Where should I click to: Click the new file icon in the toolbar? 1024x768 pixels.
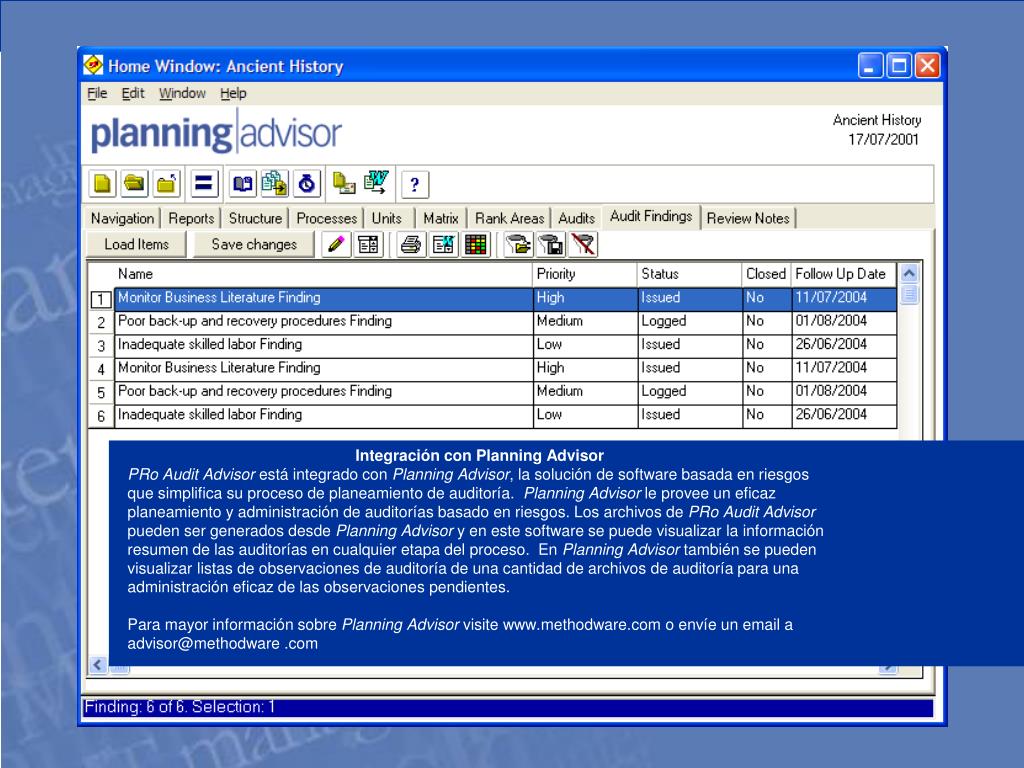pos(103,184)
